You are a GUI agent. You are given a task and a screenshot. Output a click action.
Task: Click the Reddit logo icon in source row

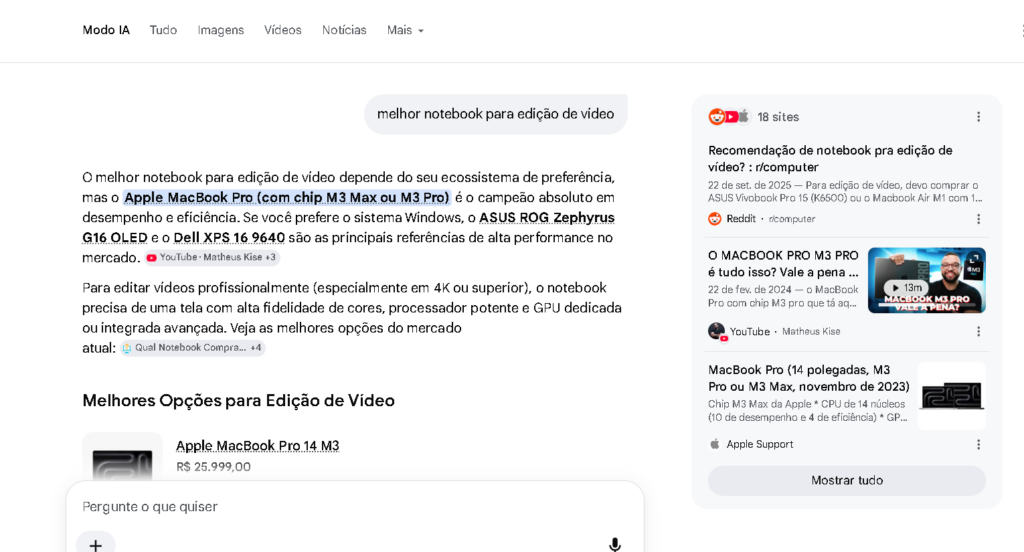(x=715, y=219)
